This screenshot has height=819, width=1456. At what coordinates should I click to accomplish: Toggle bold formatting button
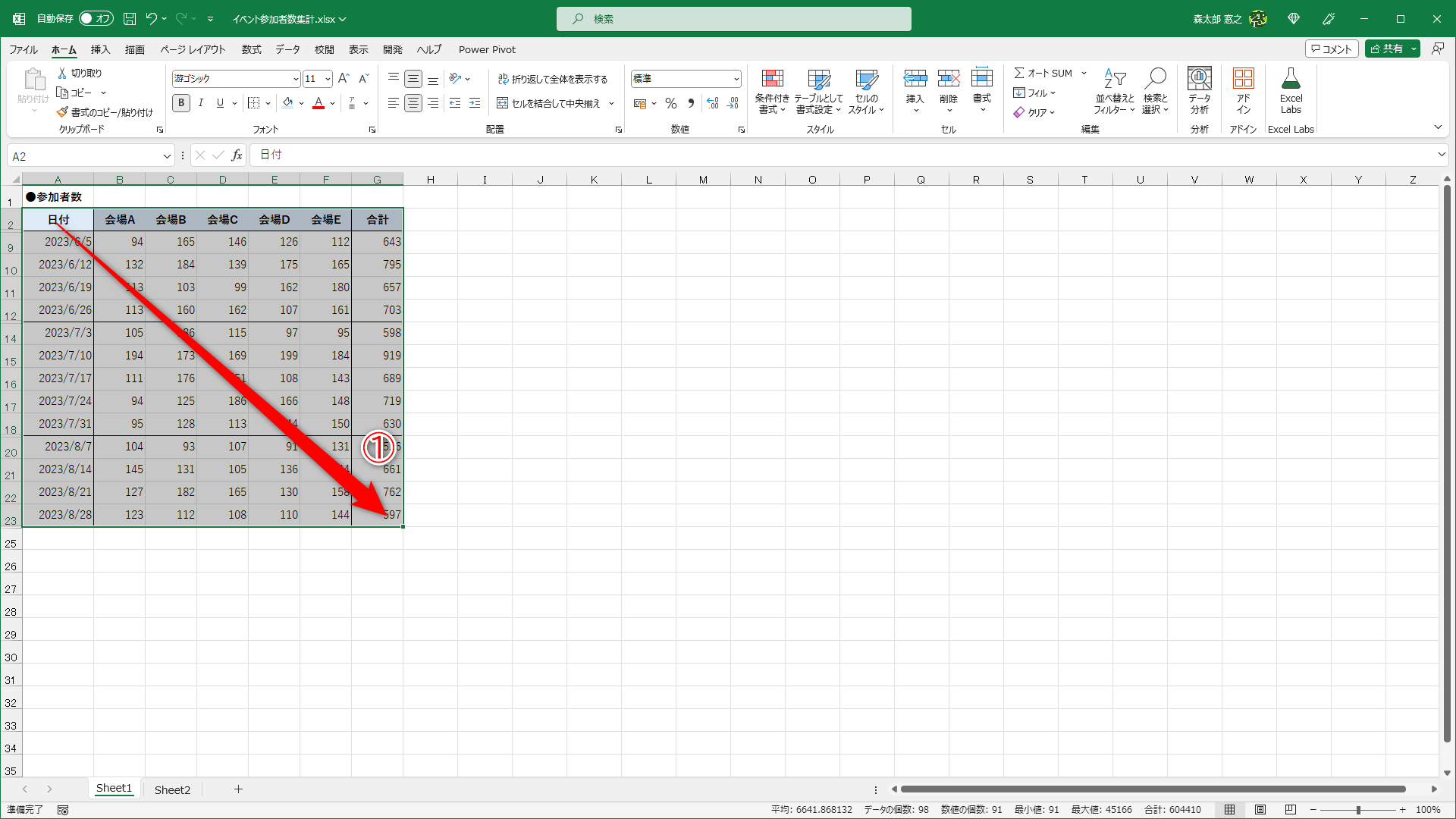(180, 103)
